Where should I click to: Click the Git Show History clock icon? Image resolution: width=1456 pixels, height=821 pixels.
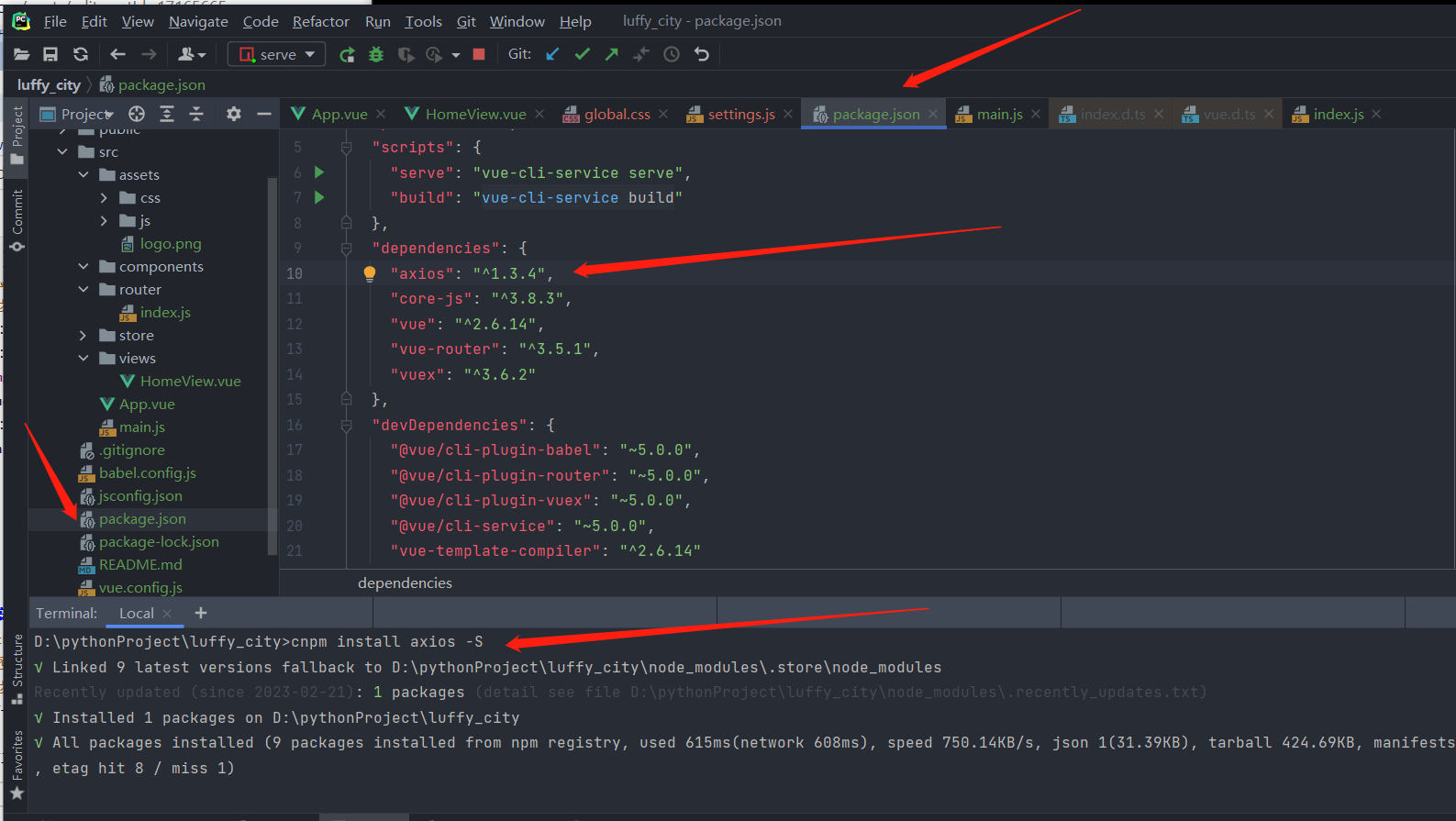(672, 55)
